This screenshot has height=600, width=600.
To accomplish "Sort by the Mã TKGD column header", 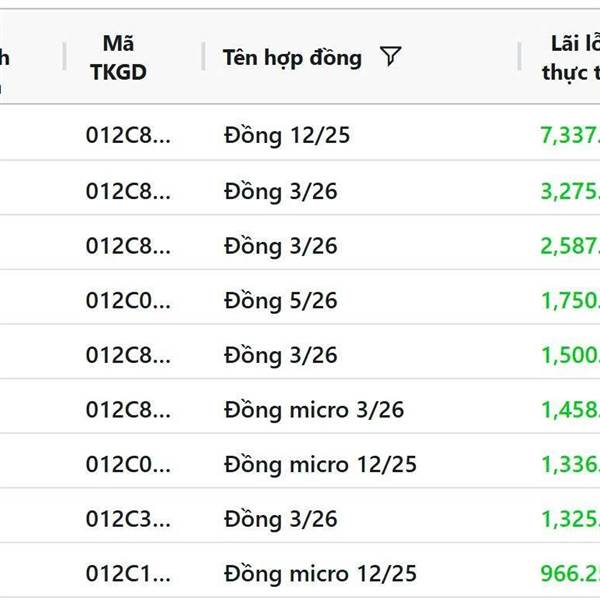I will 119,57.
